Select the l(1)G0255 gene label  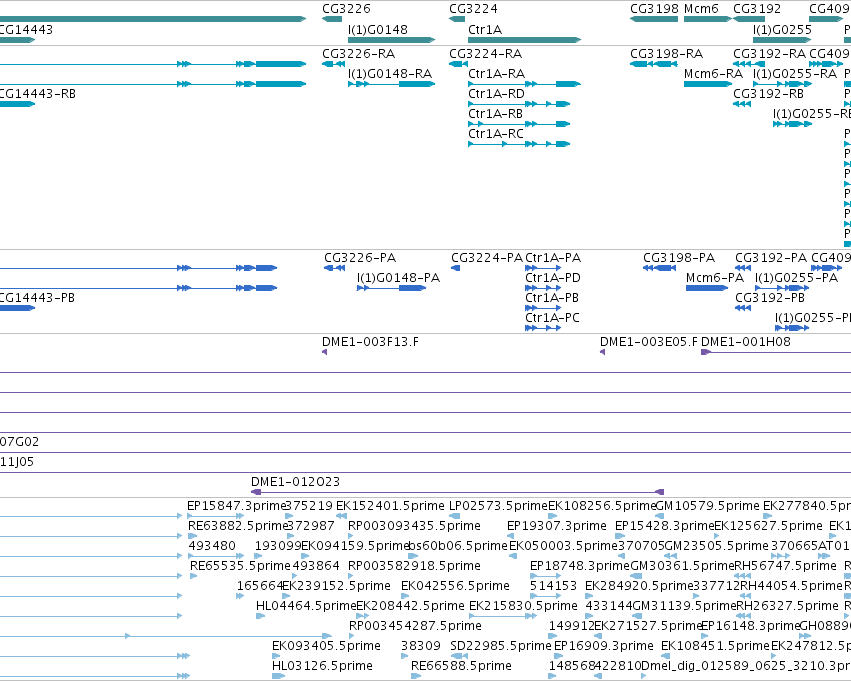pos(783,29)
